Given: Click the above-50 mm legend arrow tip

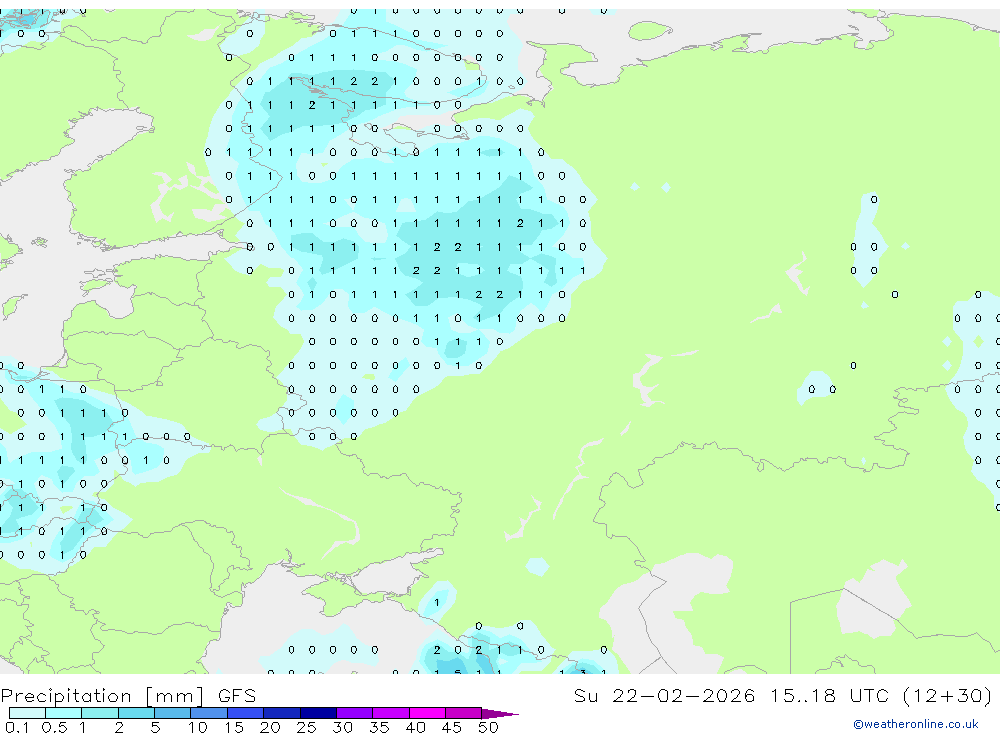Looking at the screenshot, I should pos(501,714).
